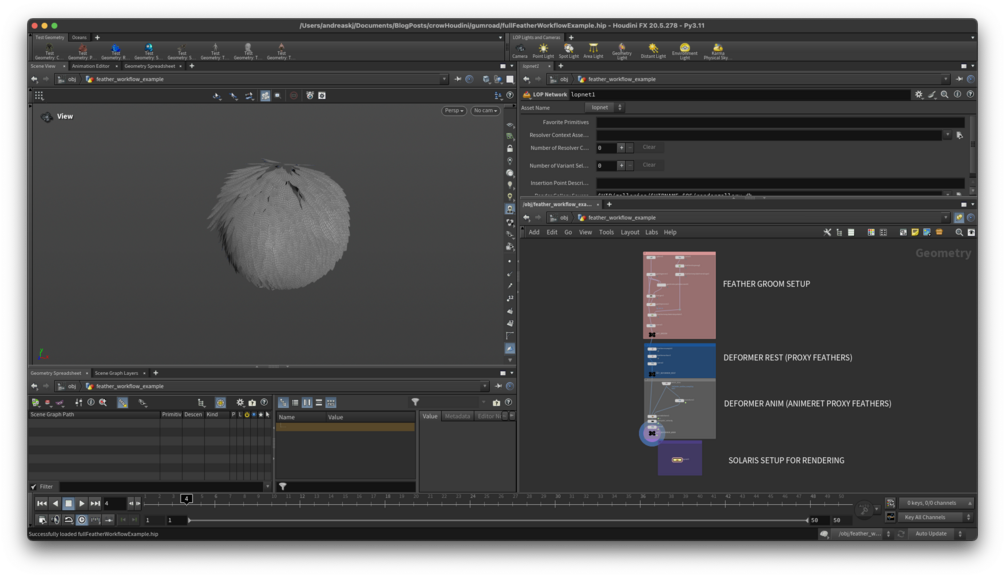Open the Persp camera dropdown in the viewport
This screenshot has width=1005, height=577.
point(454,111)
